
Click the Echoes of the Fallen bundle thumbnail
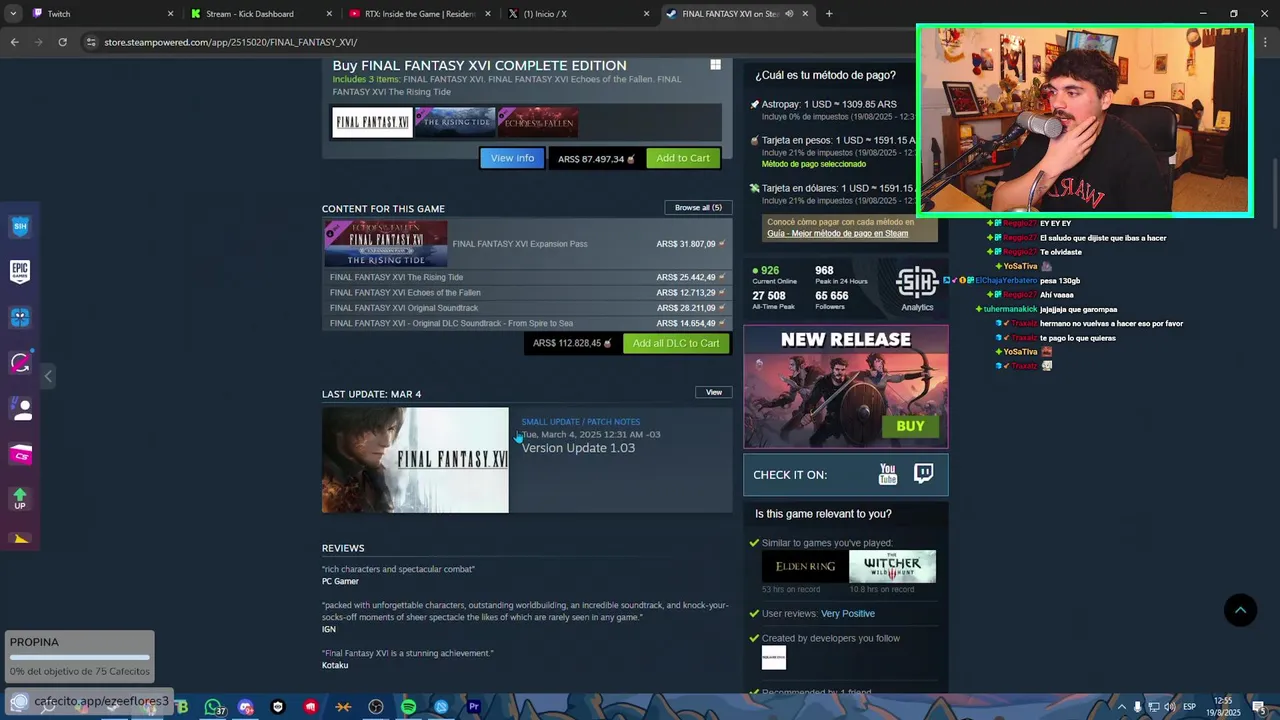[x=538, y=122]
